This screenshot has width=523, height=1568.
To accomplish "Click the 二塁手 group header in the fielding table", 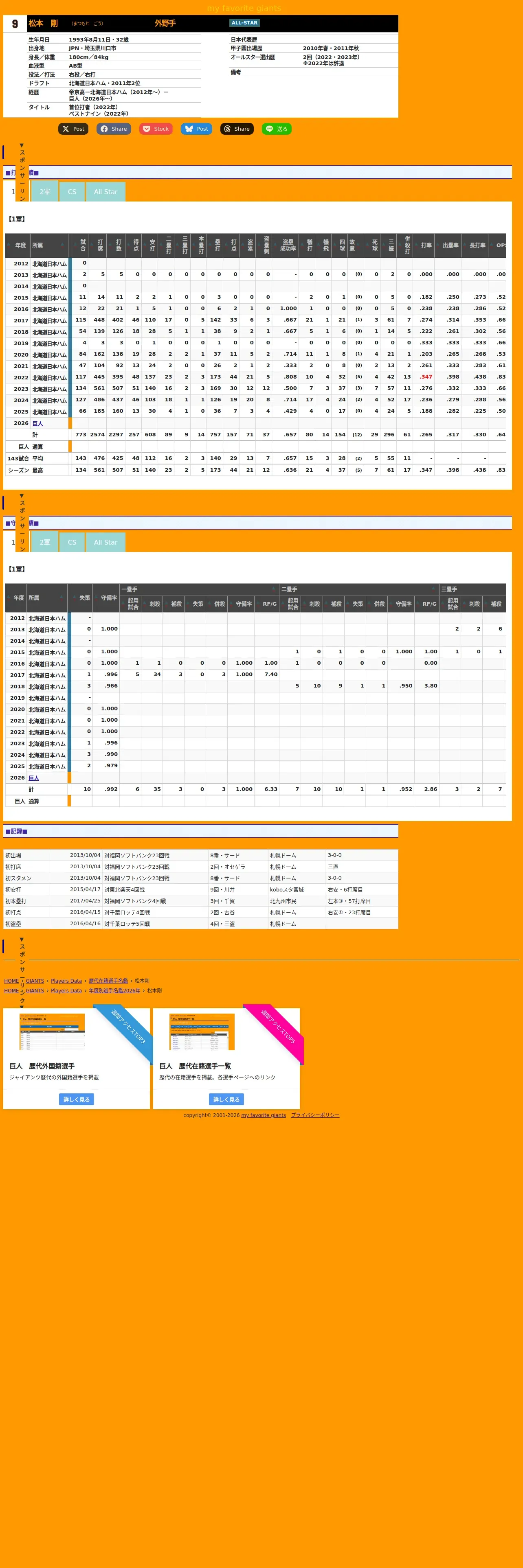I will [x=359, y=589].
